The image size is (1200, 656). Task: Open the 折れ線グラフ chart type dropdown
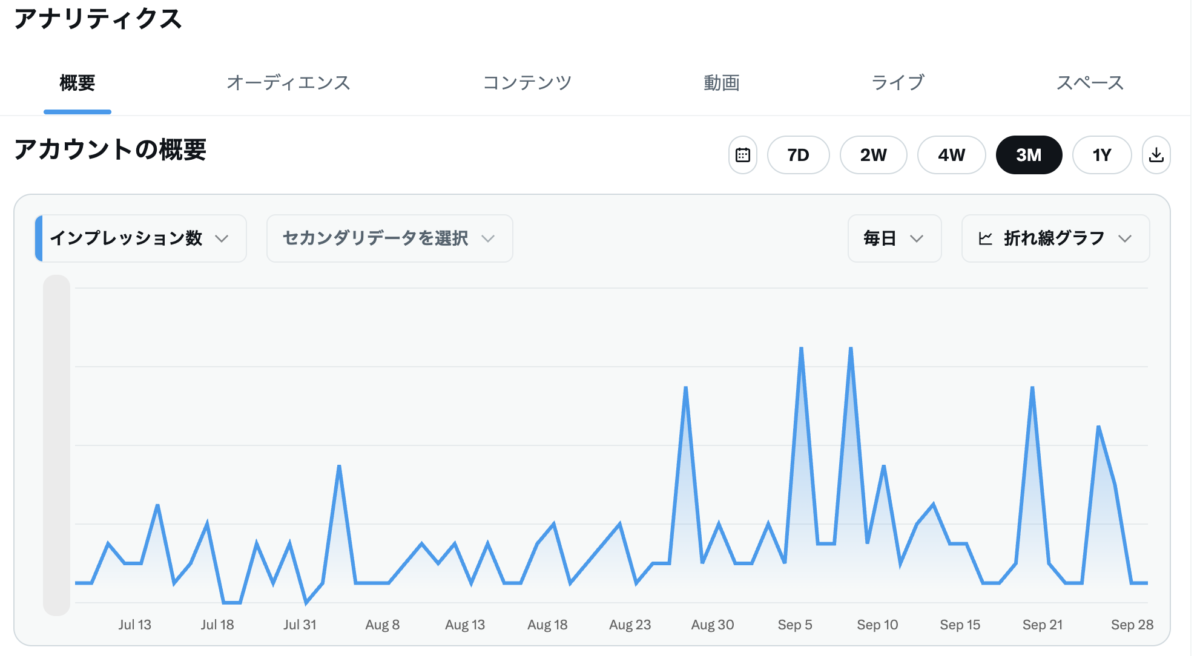pyautogui.click(x=1055, y=238)
